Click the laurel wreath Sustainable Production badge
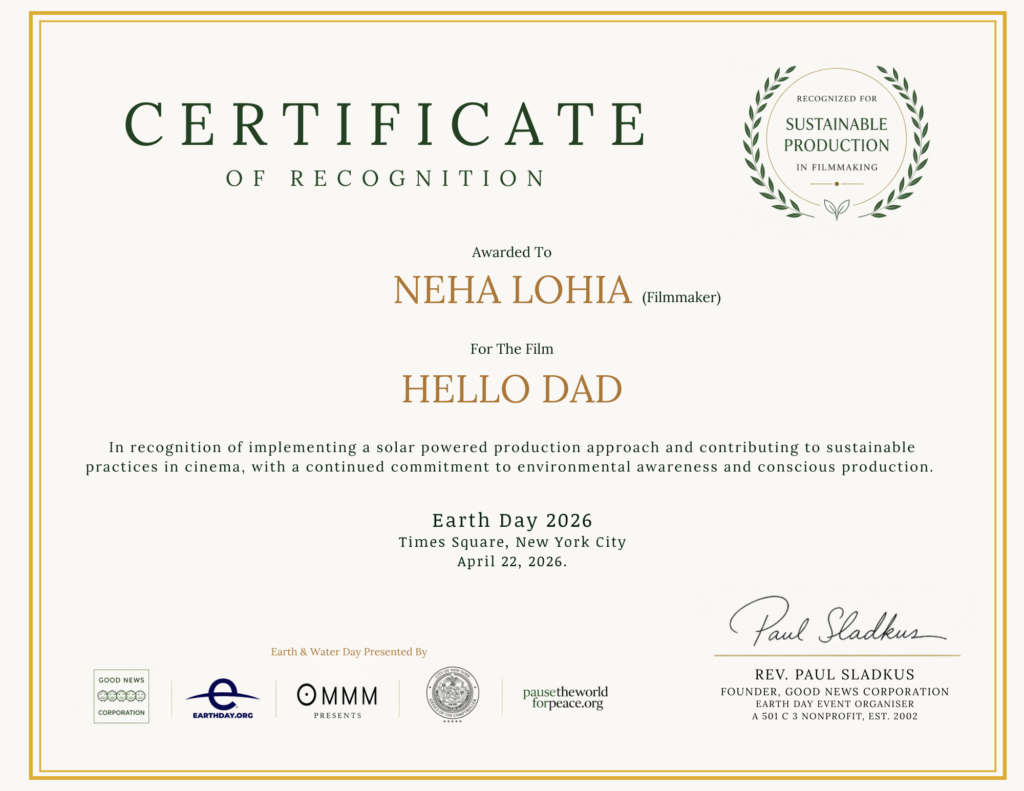Viewport: 1024px width, 791px height. [836, 142]
